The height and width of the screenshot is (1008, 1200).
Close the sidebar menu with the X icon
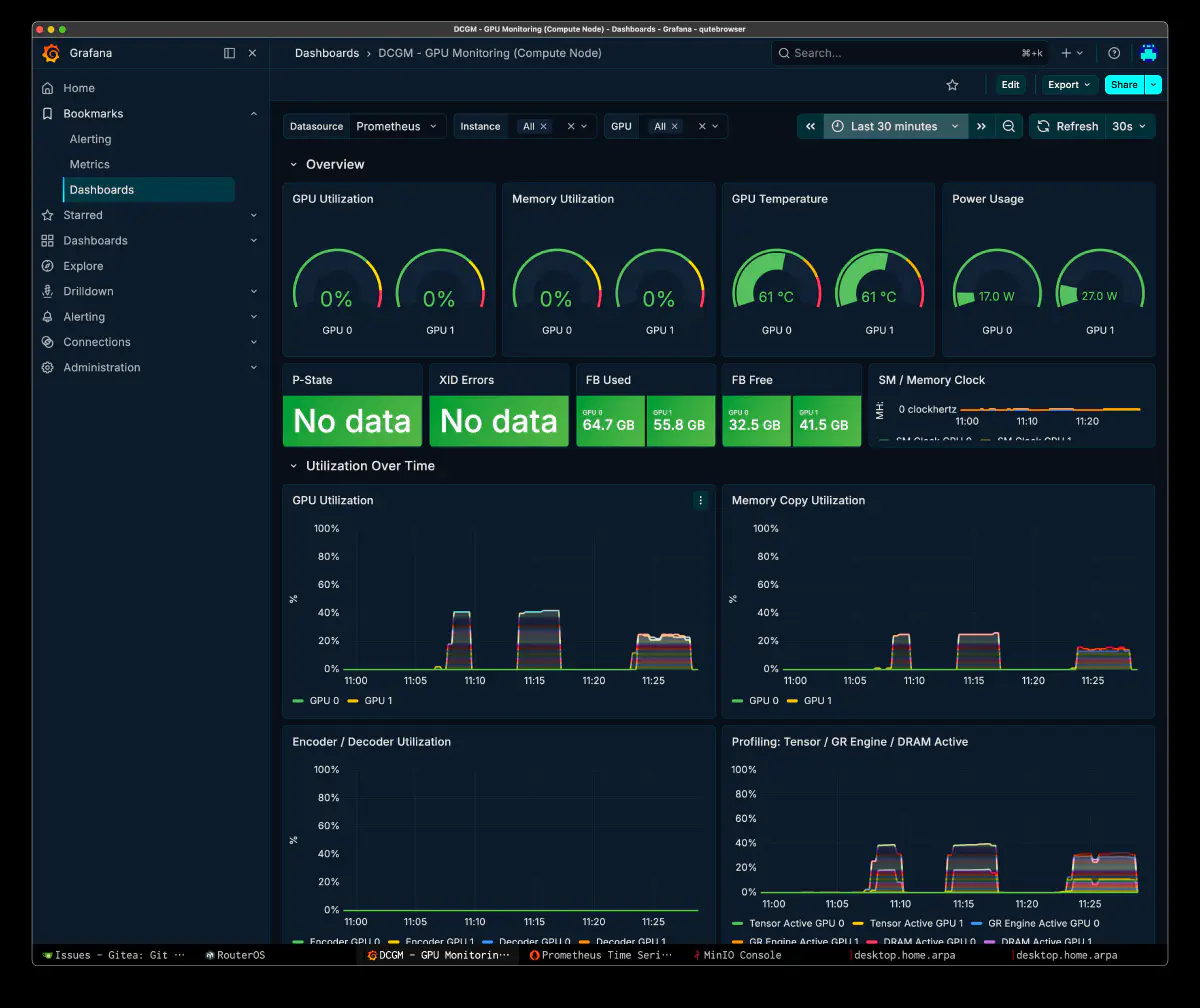coord(253,53)
